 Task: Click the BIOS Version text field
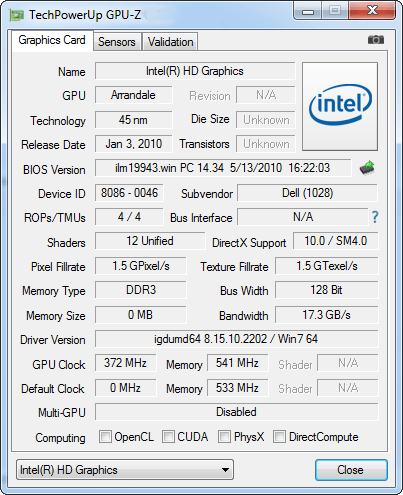click(223, 168)
